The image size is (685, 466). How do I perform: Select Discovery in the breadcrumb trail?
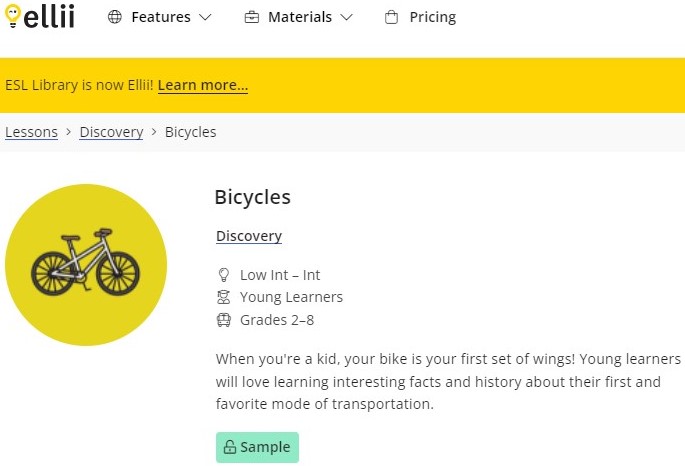coord(111,132)
